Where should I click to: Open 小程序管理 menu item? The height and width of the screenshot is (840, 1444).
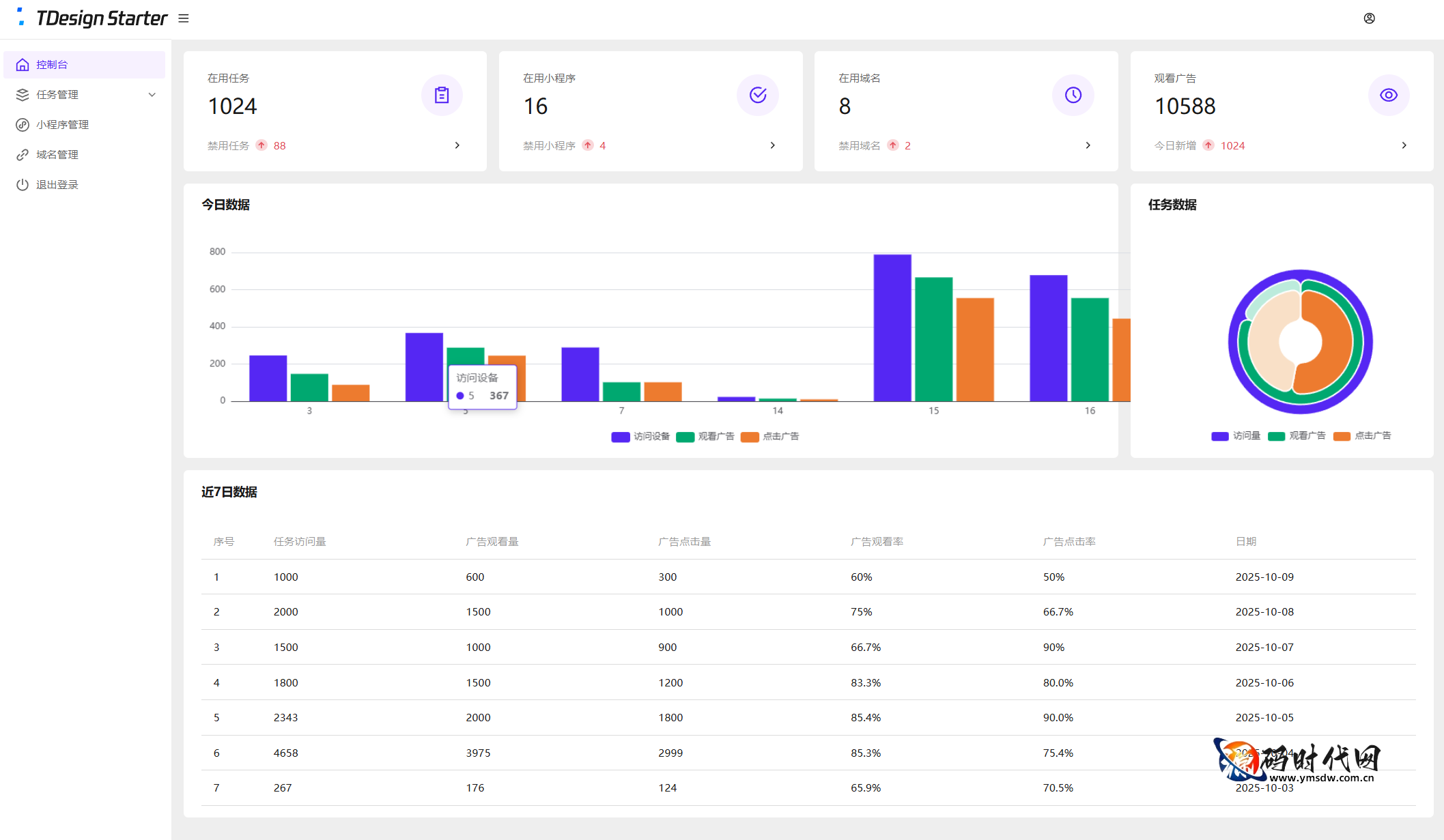tap(62, 124)
